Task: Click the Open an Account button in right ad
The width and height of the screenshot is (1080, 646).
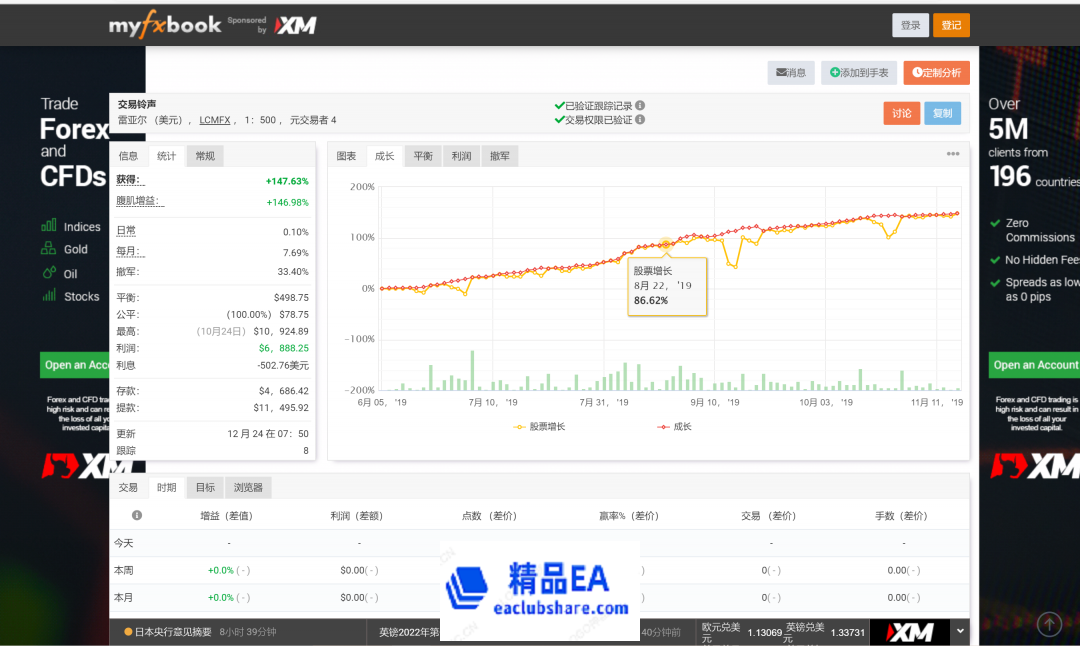Action: [1034, 365]
